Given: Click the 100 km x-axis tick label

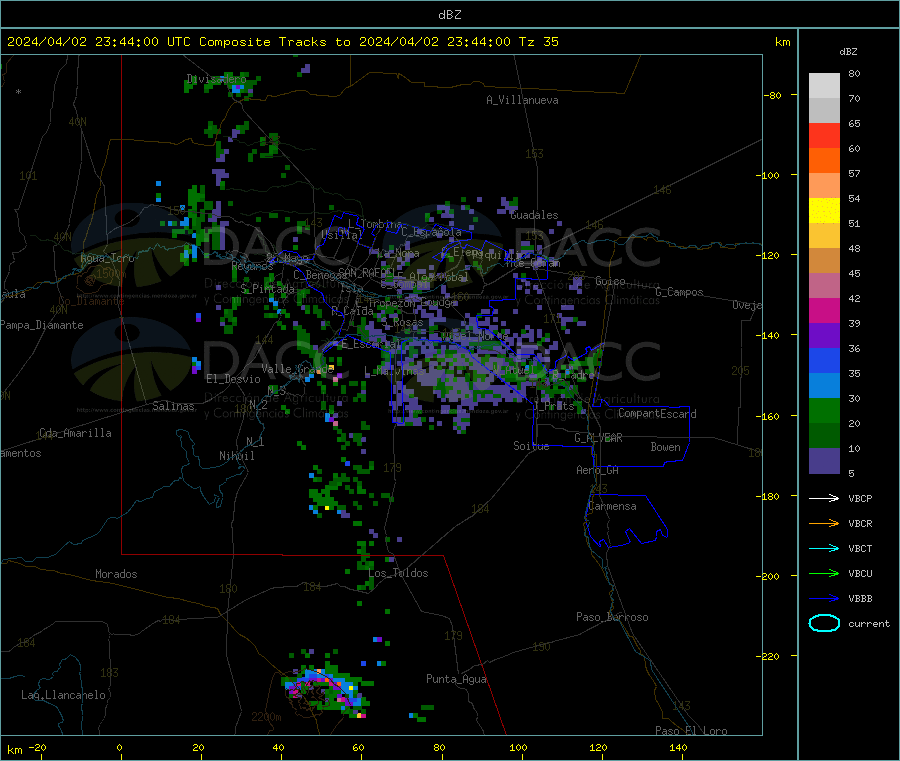Looking at the screenshot, I should 518,747.
